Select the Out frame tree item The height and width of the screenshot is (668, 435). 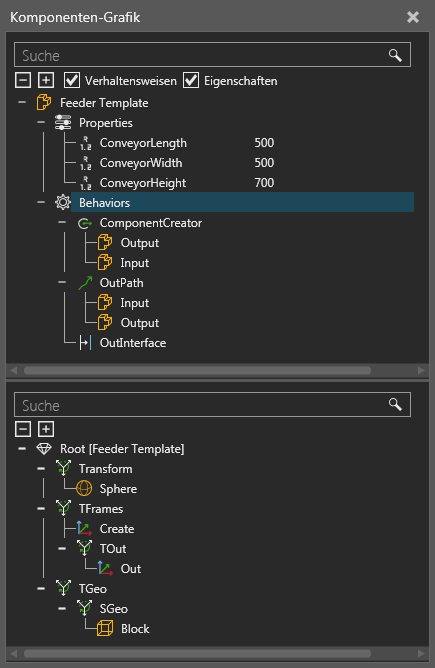[130, 569]
